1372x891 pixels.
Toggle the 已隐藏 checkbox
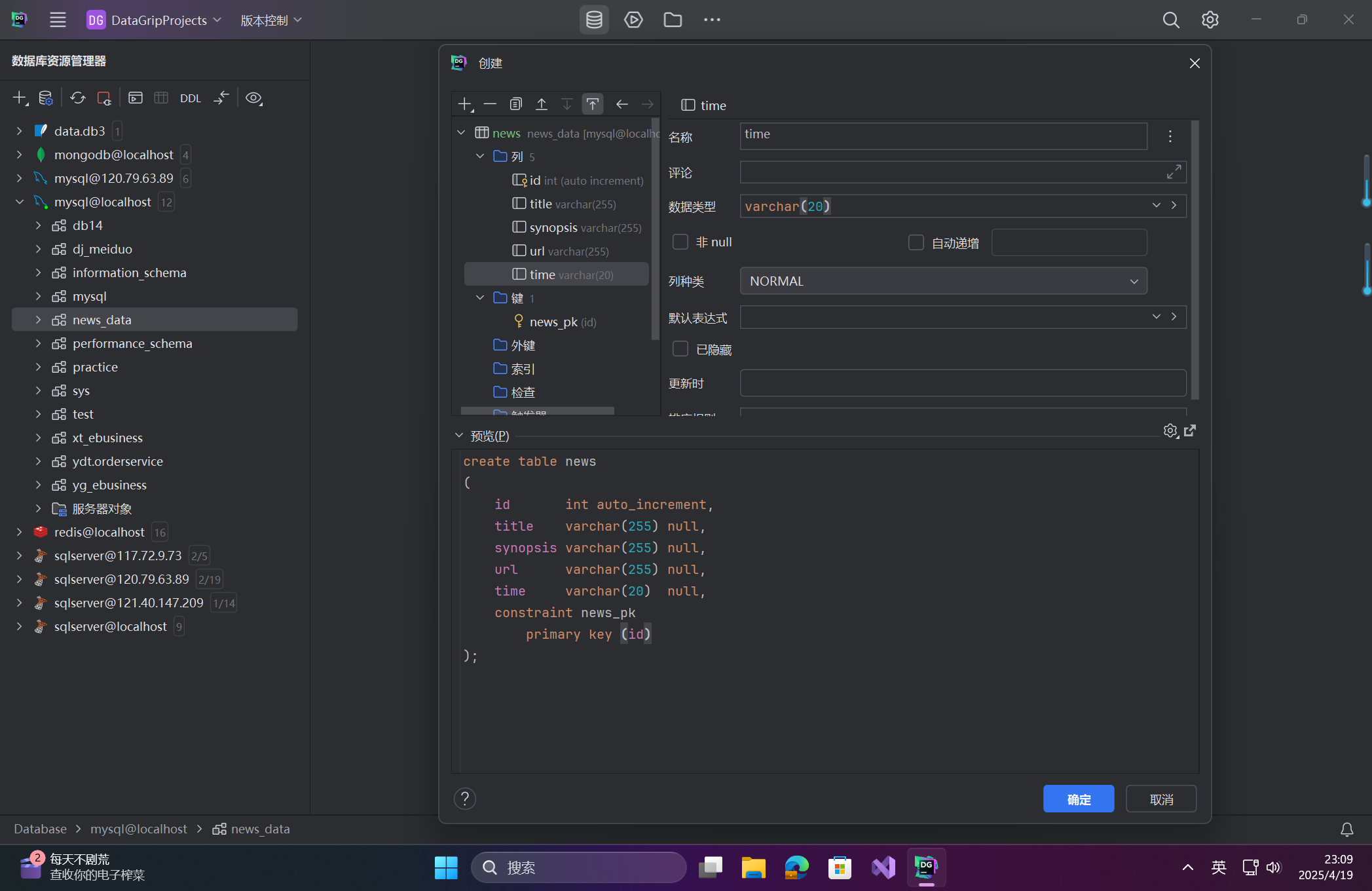(x=680, y=349)
